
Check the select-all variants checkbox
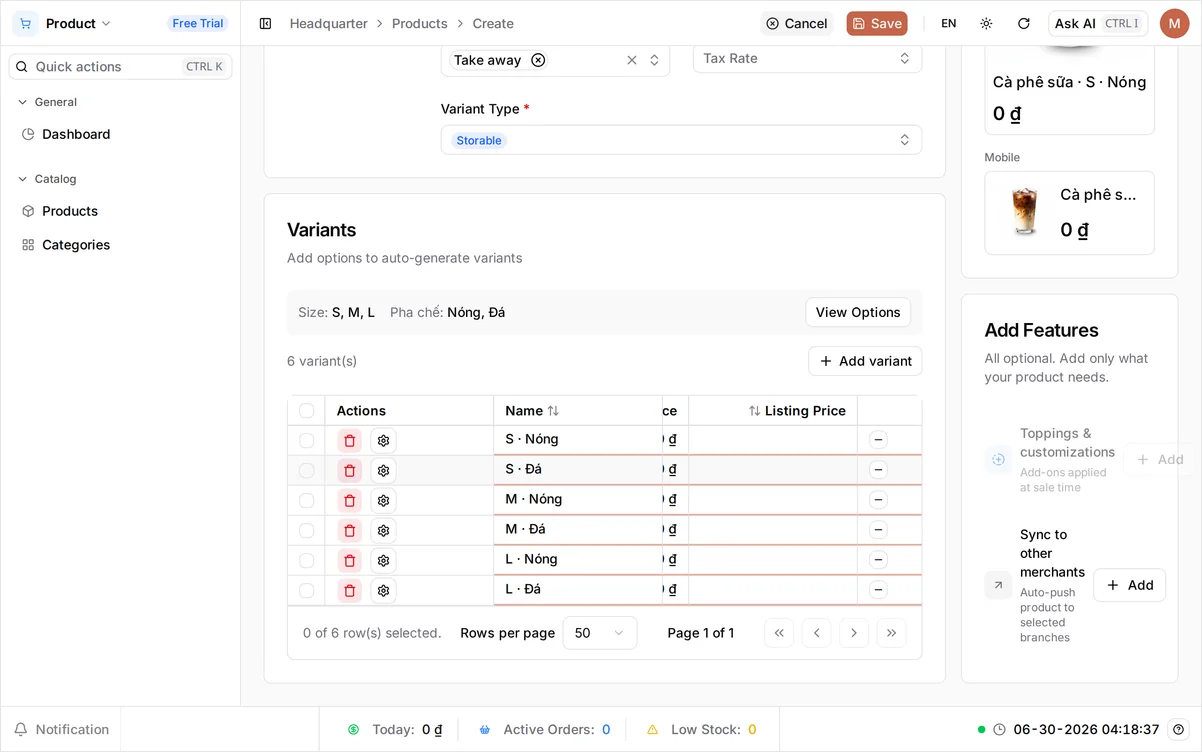pyautogui.click(x=307, y=411)
